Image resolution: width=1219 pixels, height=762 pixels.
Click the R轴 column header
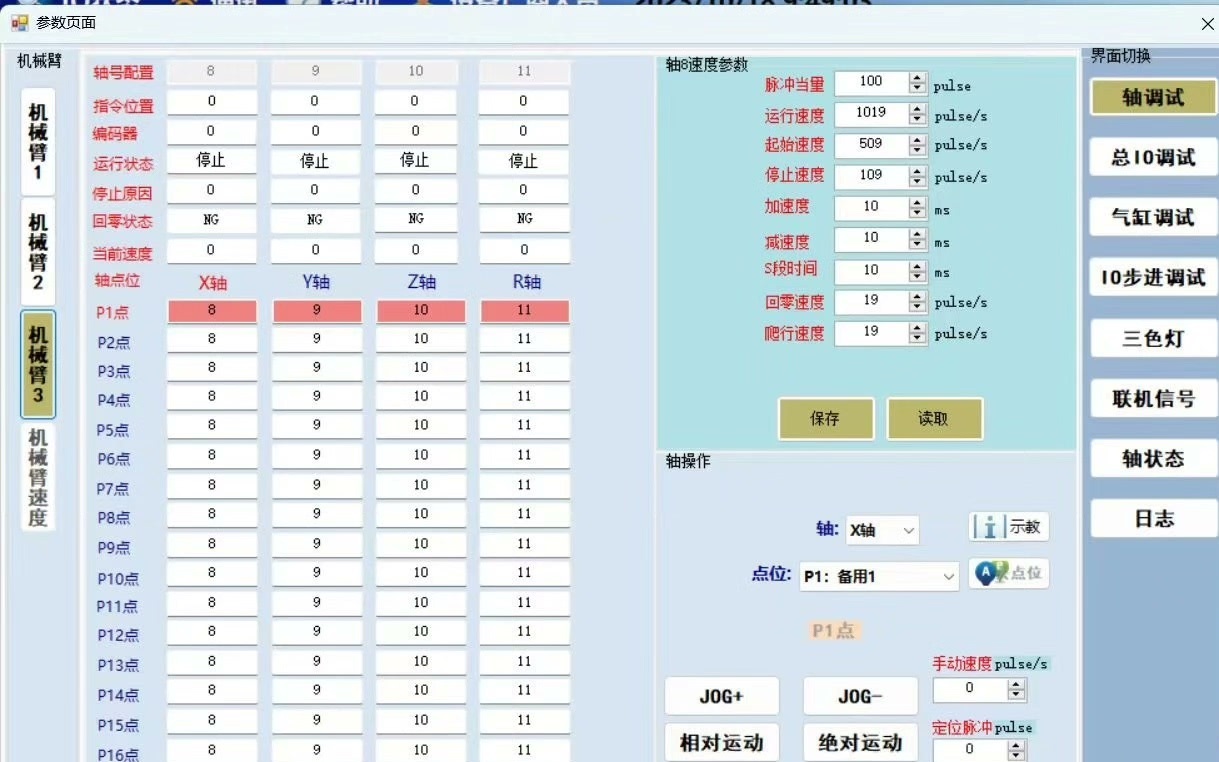coord(525,283)
